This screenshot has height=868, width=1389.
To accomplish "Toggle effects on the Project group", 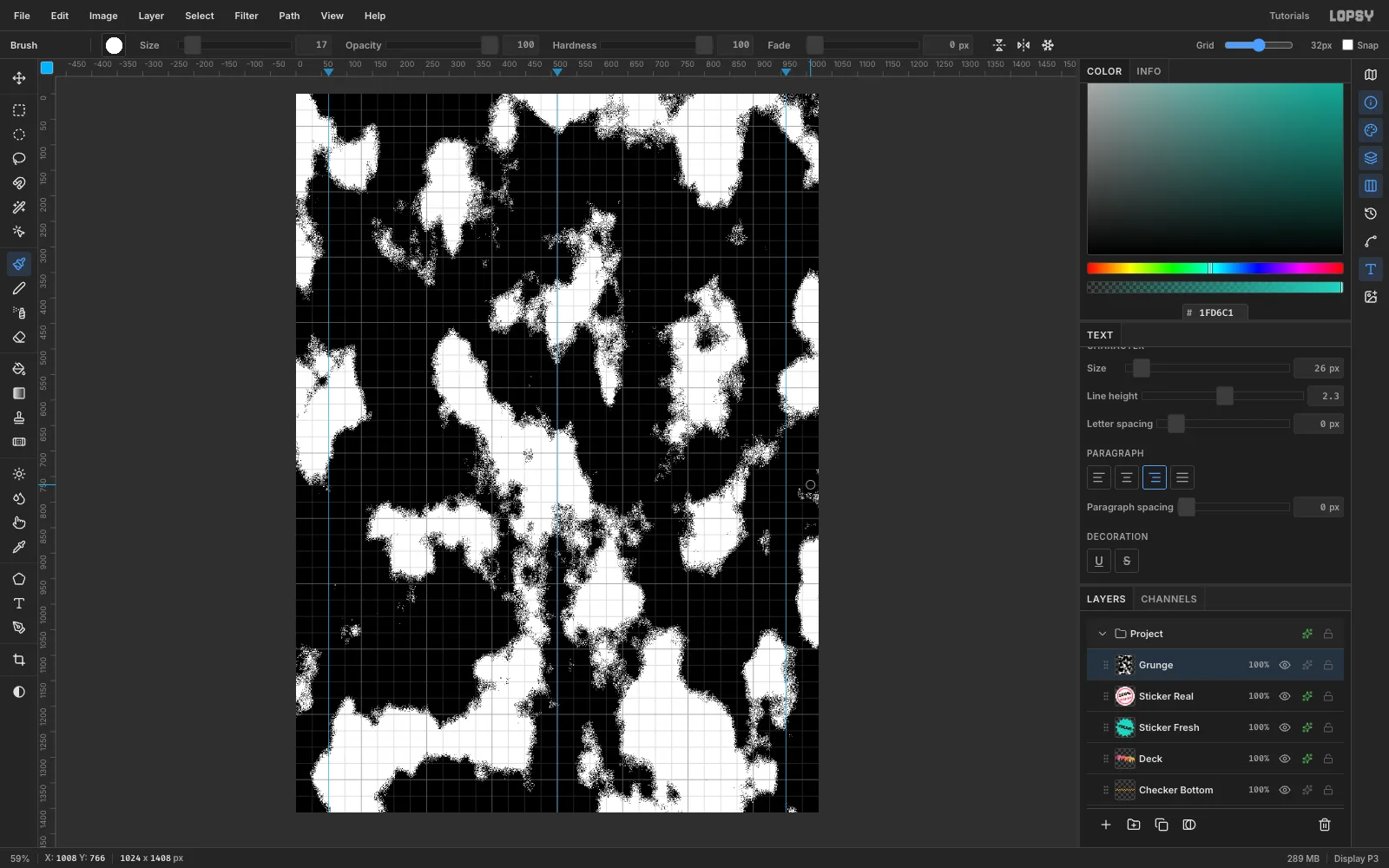I will pyautogui.click(x=1307, y=634).
